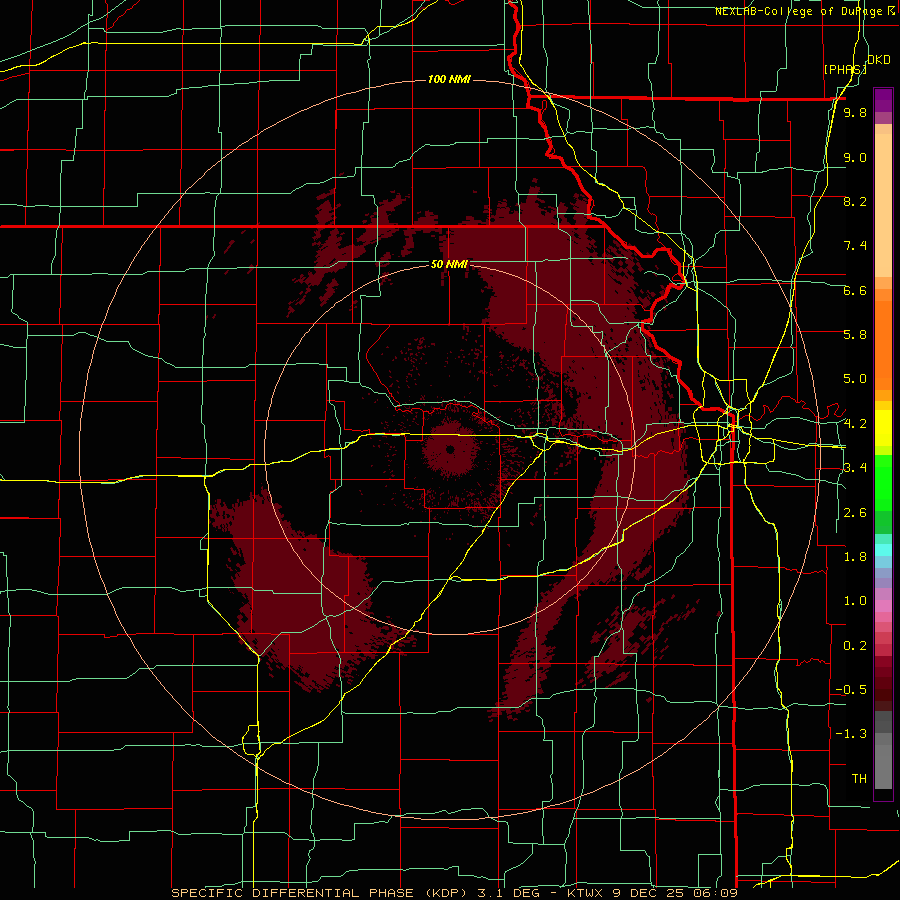Click the cyan segment of the color bar
Viewport: 900px width, 900px height.
[x=883, y=549]
